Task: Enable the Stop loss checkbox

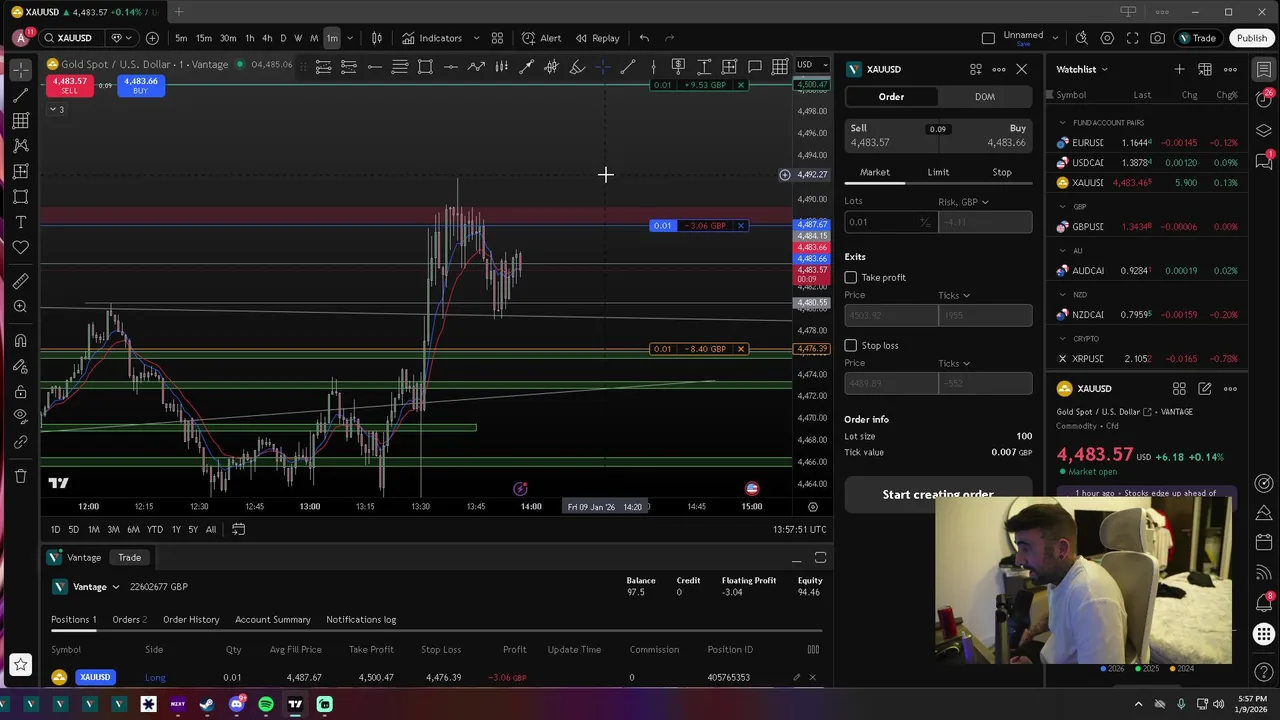Action: pos(851,345)
